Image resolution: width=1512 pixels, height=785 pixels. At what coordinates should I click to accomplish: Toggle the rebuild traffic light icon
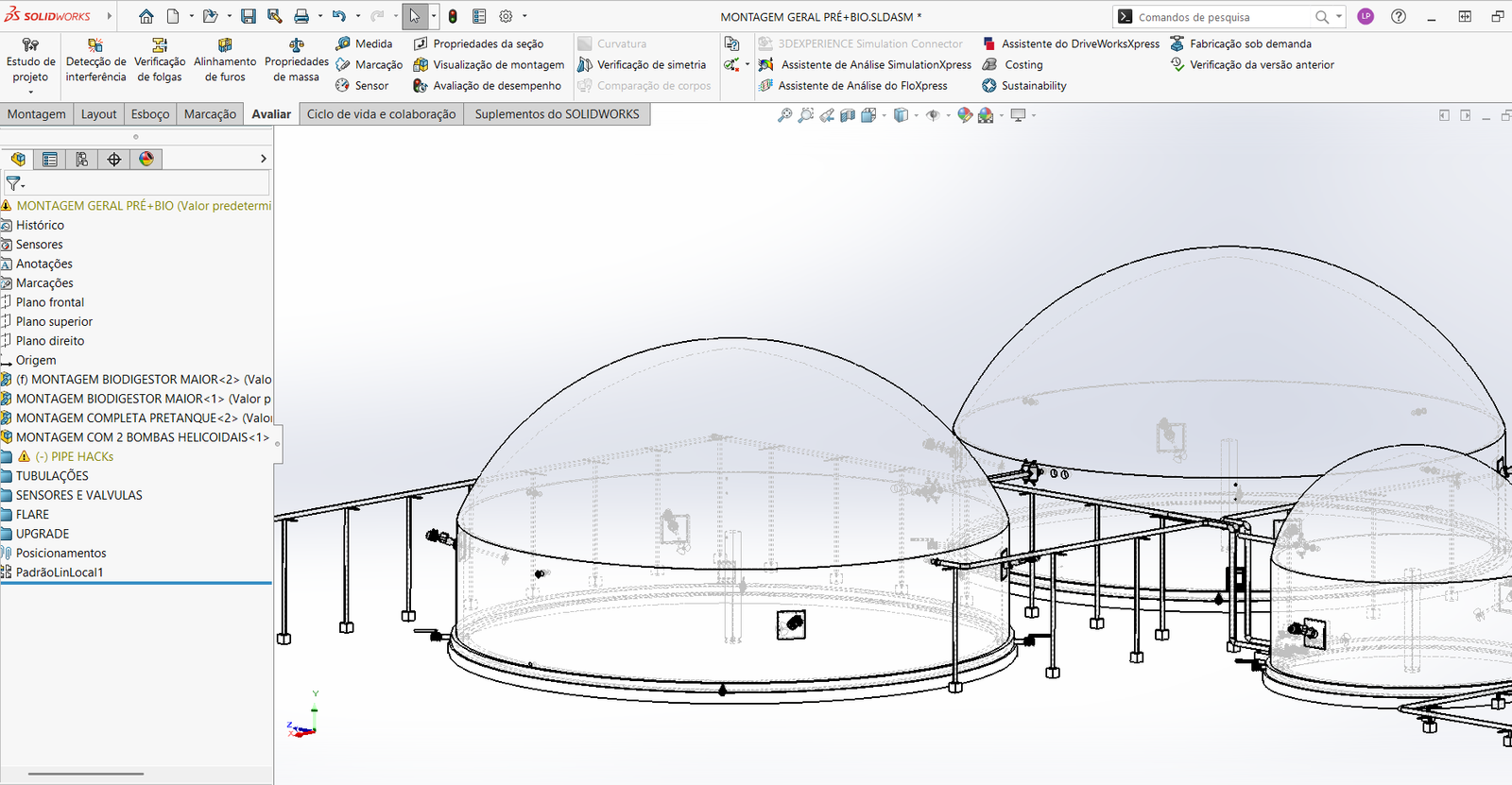pos(453,16)
